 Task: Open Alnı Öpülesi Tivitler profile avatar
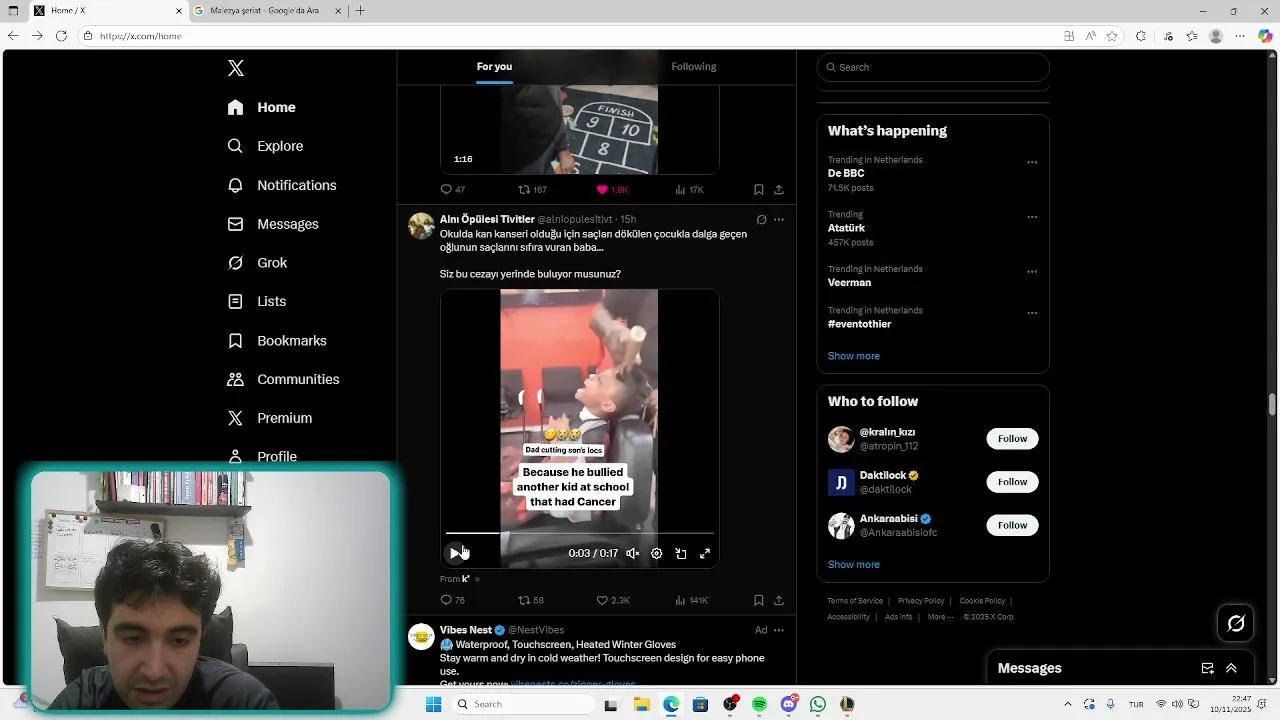(421, 225)
